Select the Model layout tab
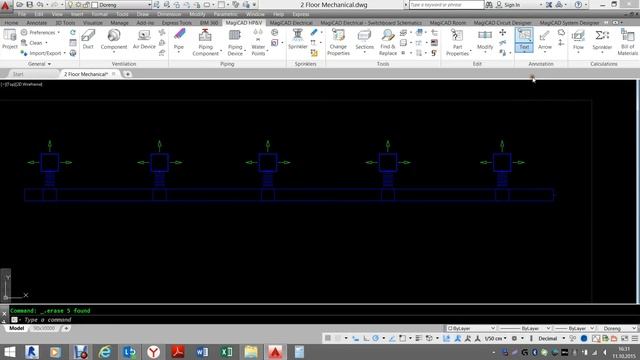Viewport: 640px width, 360px height. tap(16, 328)
